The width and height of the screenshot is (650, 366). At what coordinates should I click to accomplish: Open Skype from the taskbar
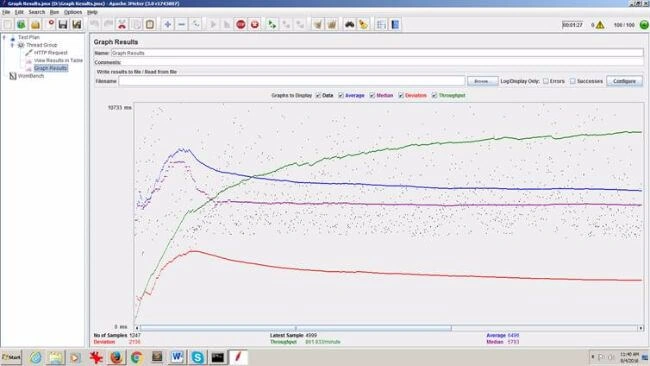point(197,357)
